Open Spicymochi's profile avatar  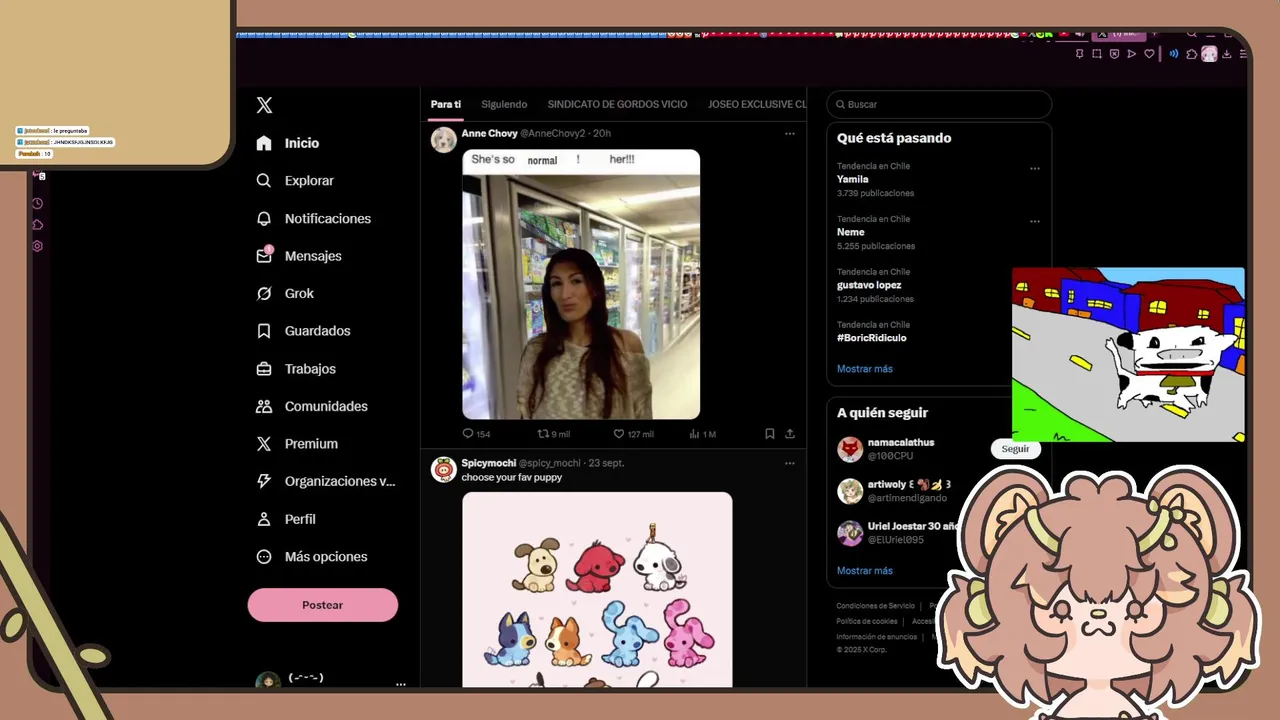point(444,469)
